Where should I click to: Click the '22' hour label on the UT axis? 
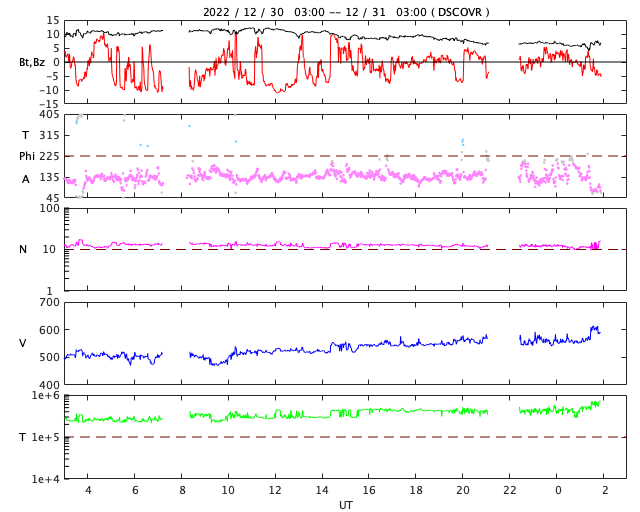pos(510,490)
